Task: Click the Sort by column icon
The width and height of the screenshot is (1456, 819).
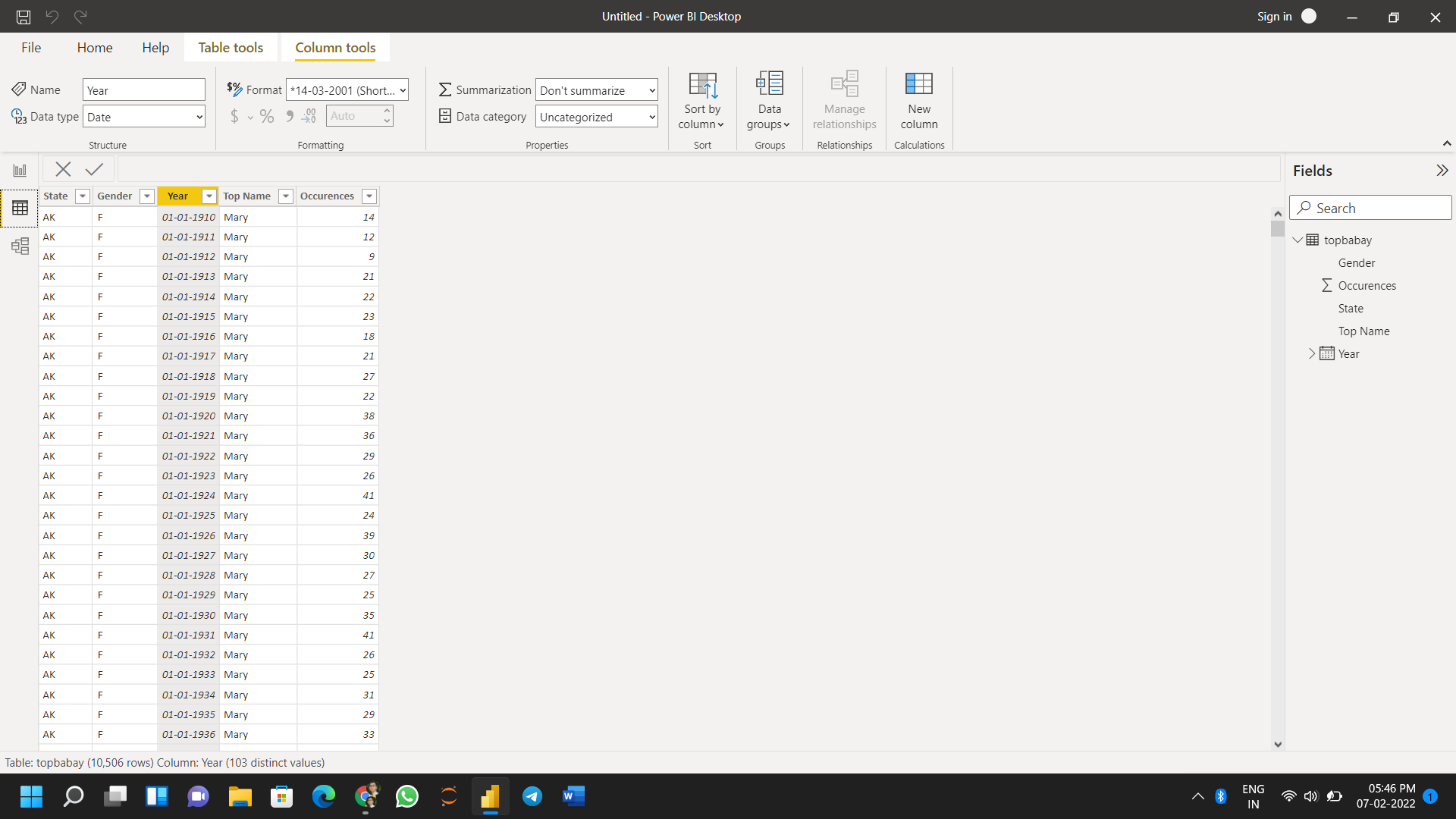Action: 701,101
